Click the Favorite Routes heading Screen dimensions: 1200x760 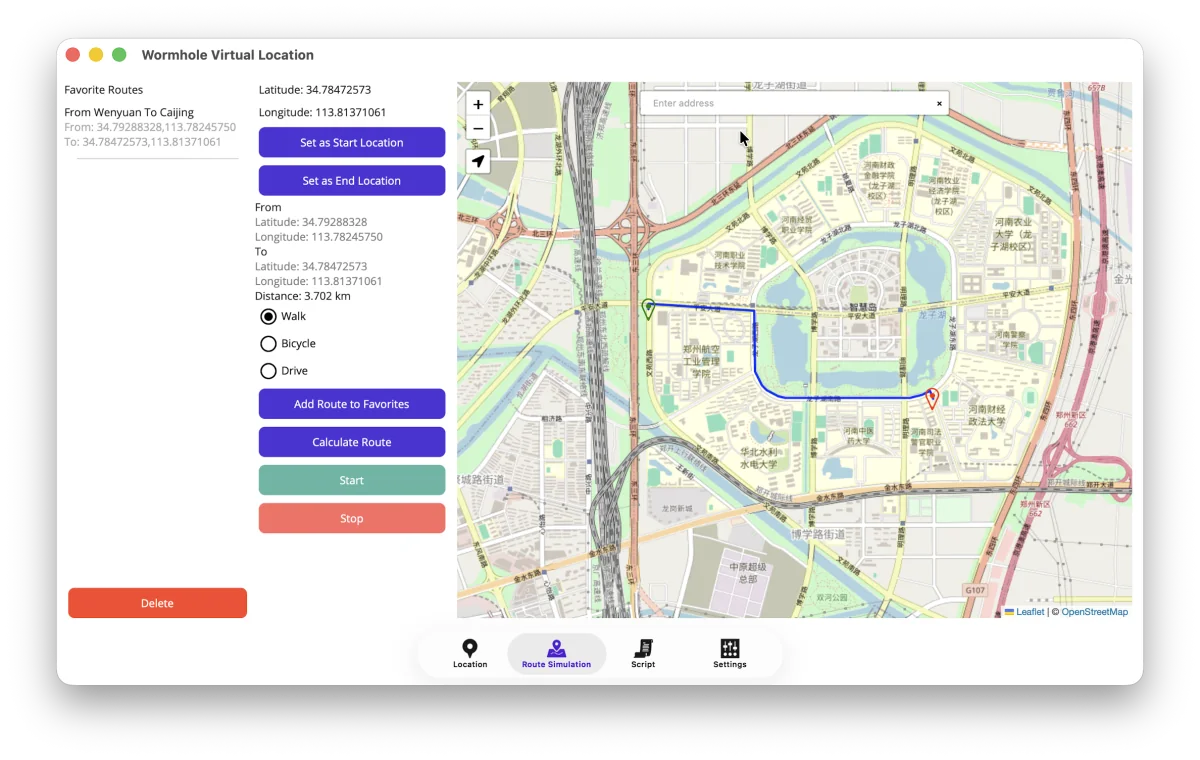pyautogui.click(x=104, y=90)
